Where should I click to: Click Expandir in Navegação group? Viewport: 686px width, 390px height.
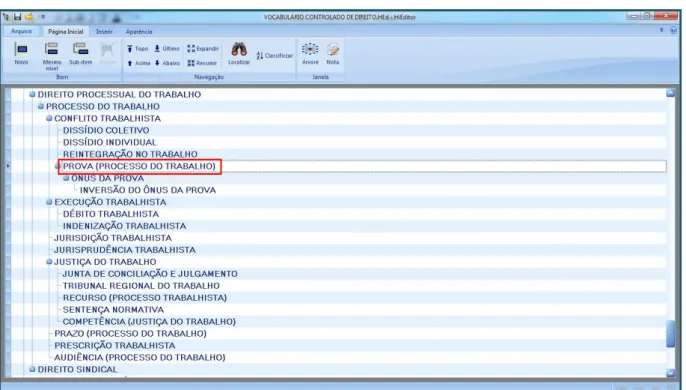[x=203, y=49]
